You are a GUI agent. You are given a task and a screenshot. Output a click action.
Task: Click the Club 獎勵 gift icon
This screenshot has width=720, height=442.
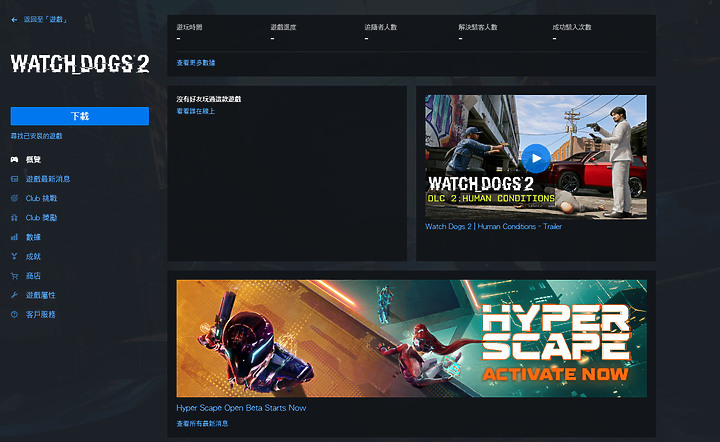pyautogui.click(x=14, y=218)
